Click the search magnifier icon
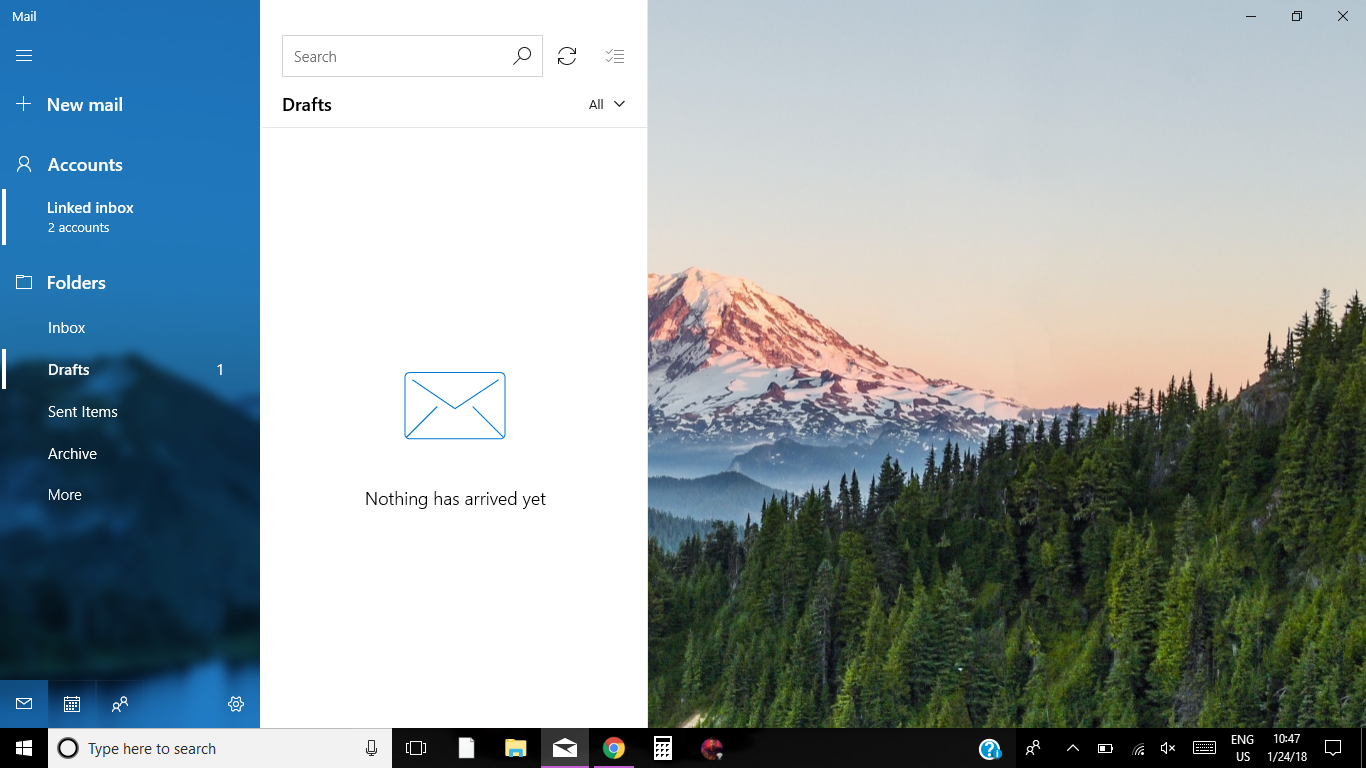Screen dimensions: 1366x768 coord(522,57)
